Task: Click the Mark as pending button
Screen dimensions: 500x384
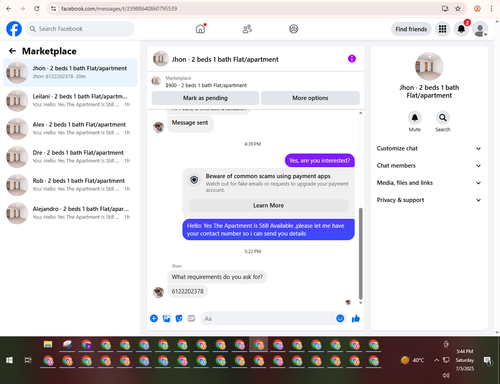Action: [205, 98]
